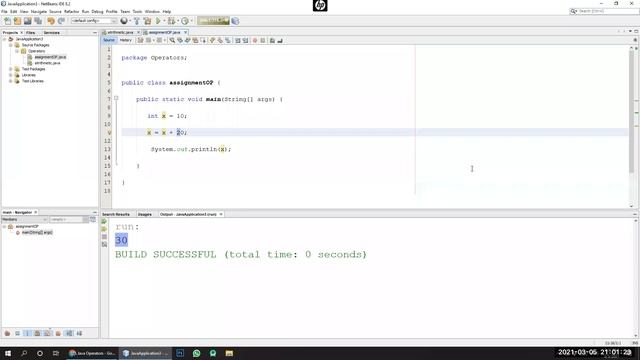
Task: Collapse the main method code fold
Action: pyautogui.click(x=116, y=98)
